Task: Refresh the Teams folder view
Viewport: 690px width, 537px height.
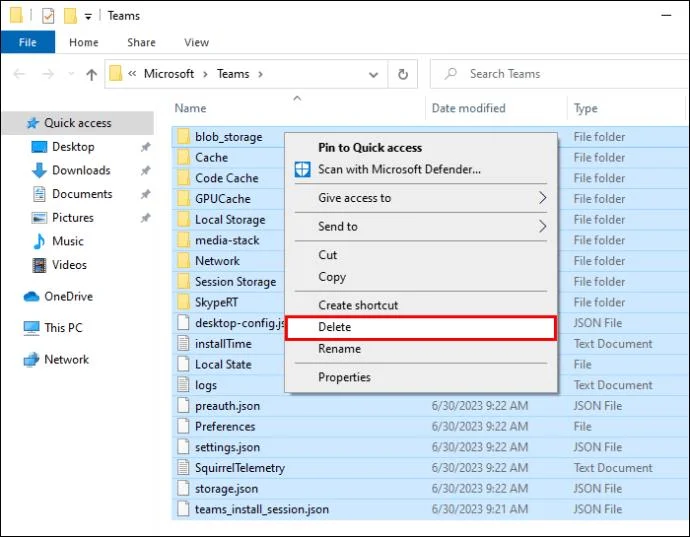Action: pos(403,74)
